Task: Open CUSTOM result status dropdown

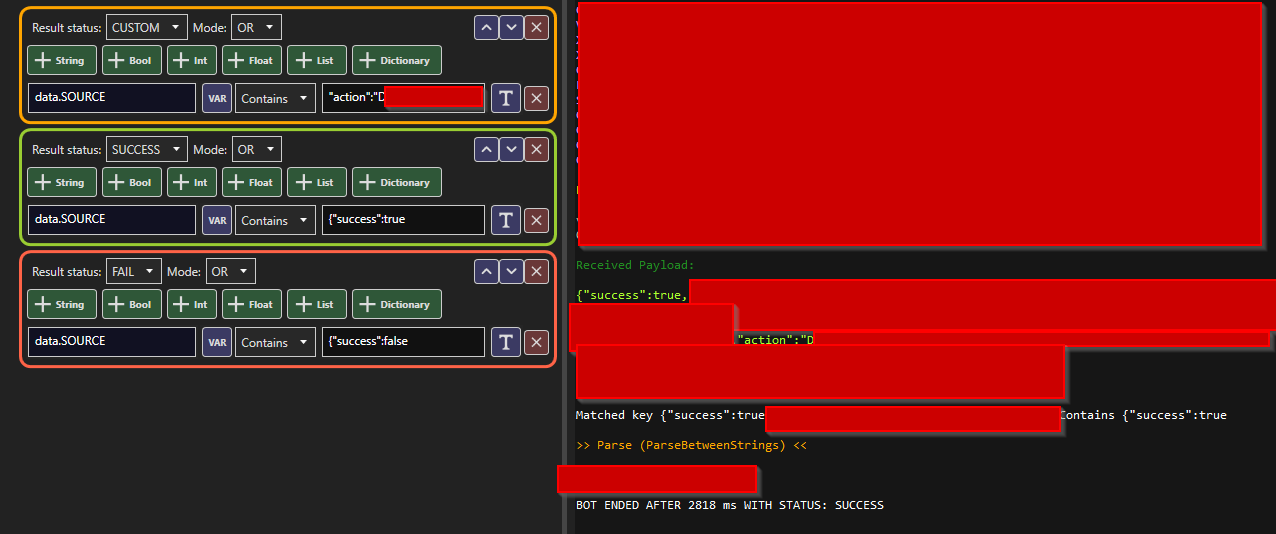Action: click(146, 27)
